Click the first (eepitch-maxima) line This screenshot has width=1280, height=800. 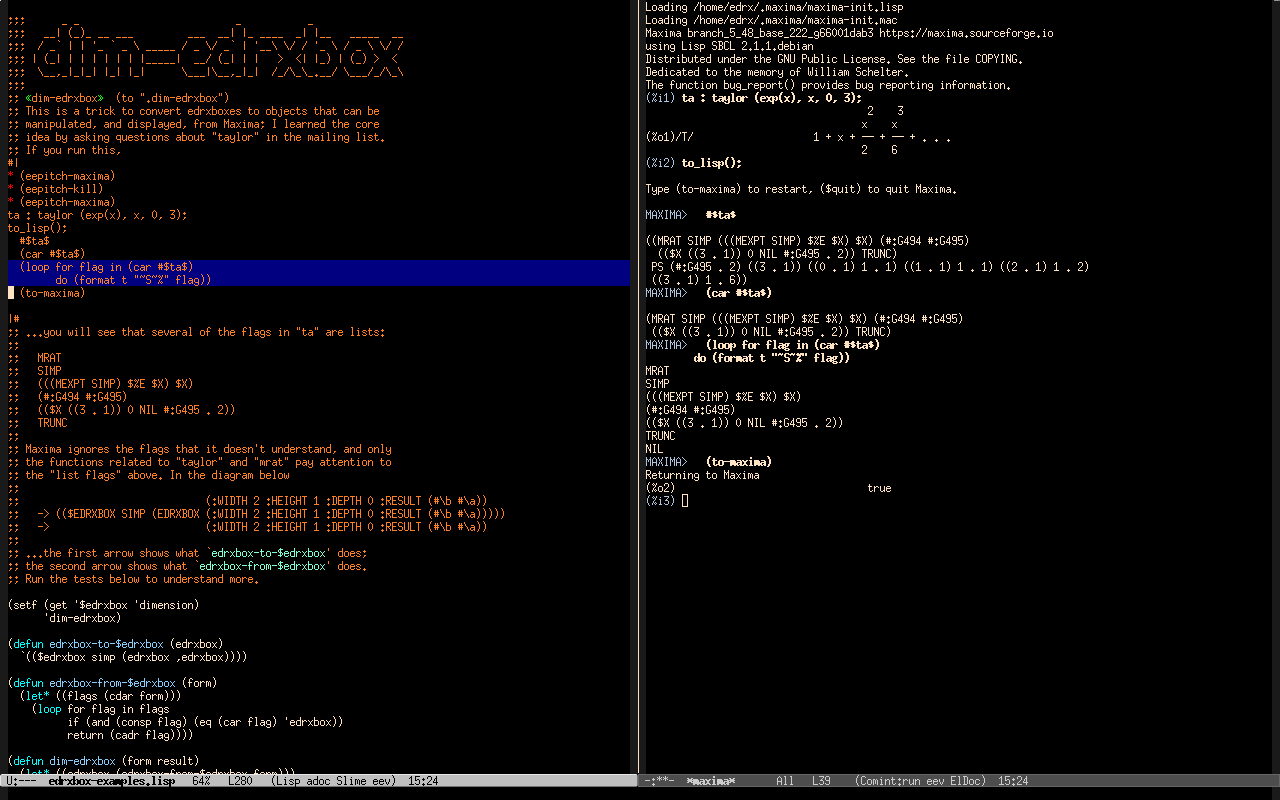click(x=66, y=176)
